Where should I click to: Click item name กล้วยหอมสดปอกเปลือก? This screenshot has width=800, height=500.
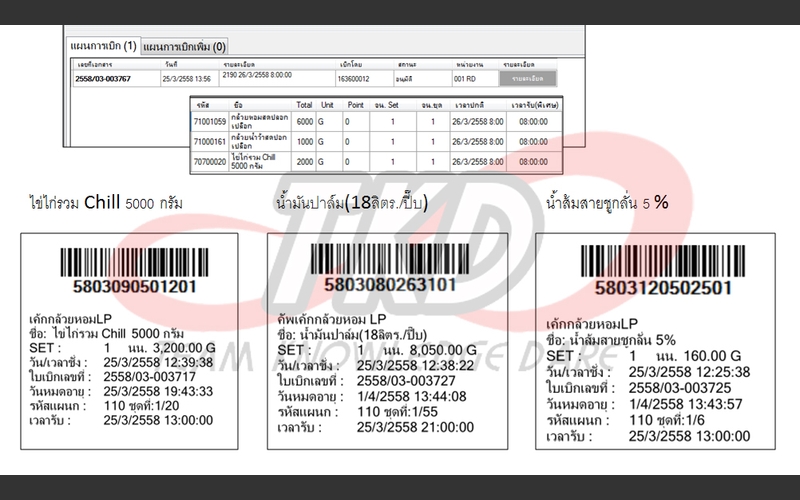coord(259,121)
